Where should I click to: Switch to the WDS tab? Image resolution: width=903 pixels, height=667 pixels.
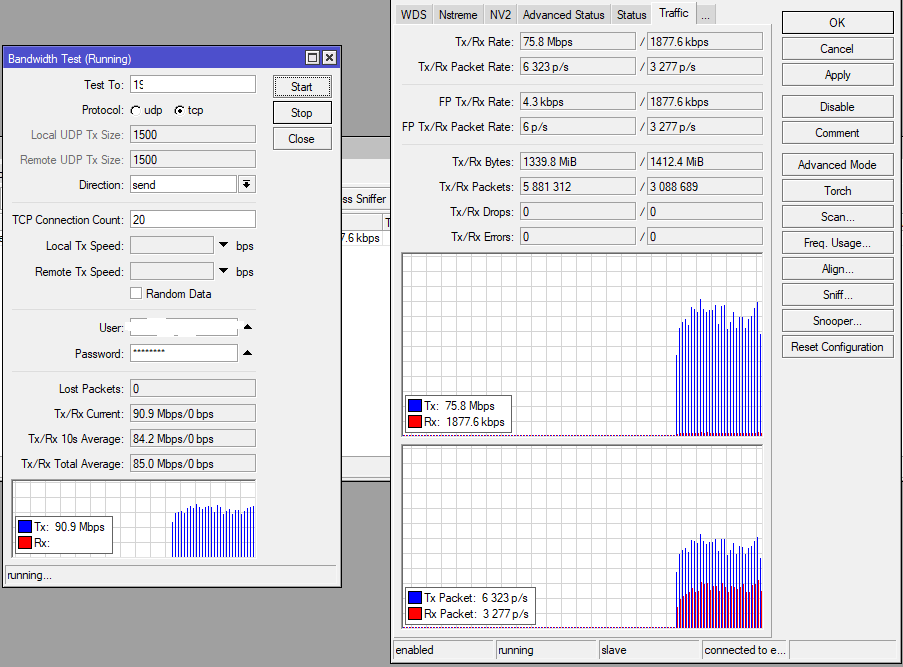(413, 15)
